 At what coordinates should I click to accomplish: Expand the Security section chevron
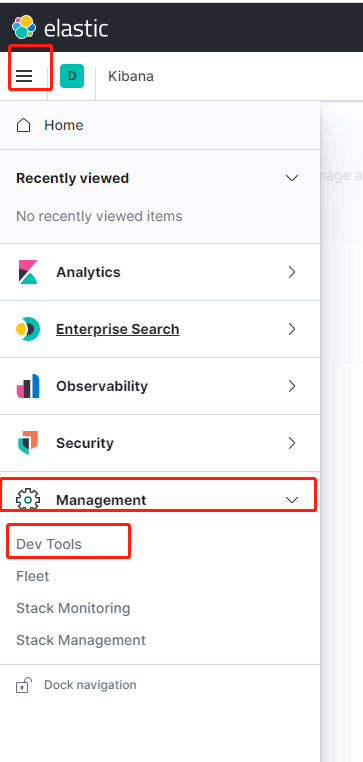292,443
